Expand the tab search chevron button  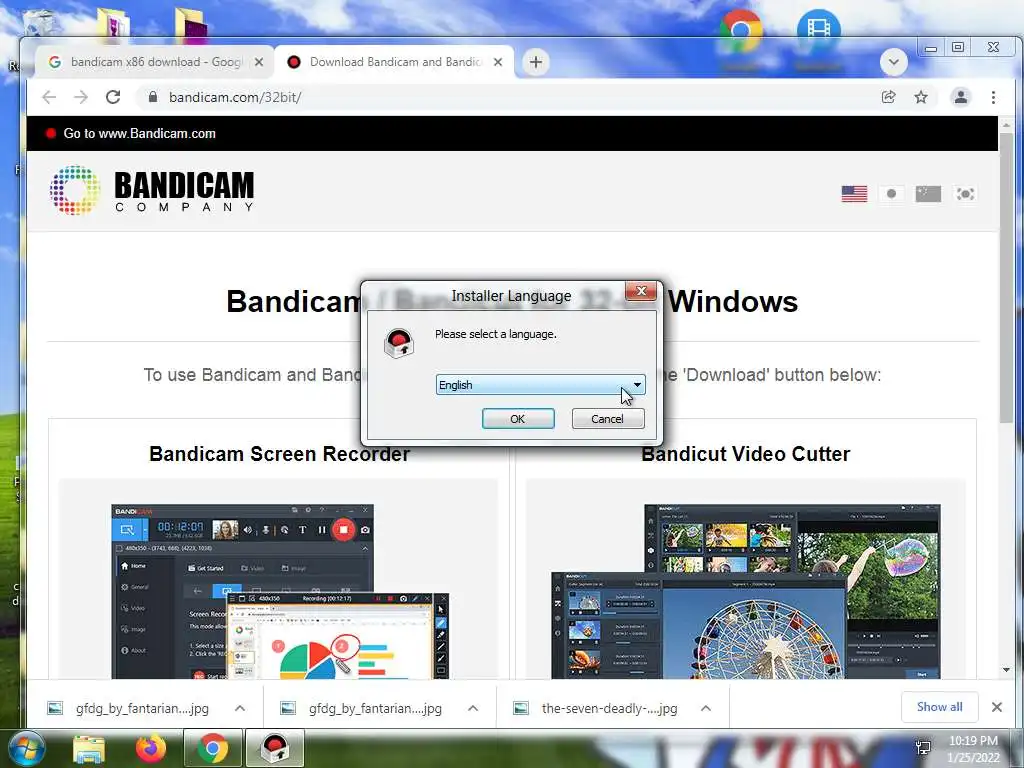coord(893,62)
